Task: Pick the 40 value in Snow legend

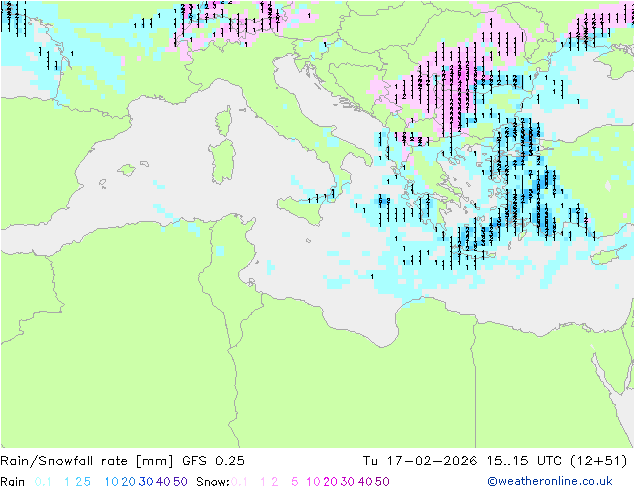Action: click(x=365, y=482)
